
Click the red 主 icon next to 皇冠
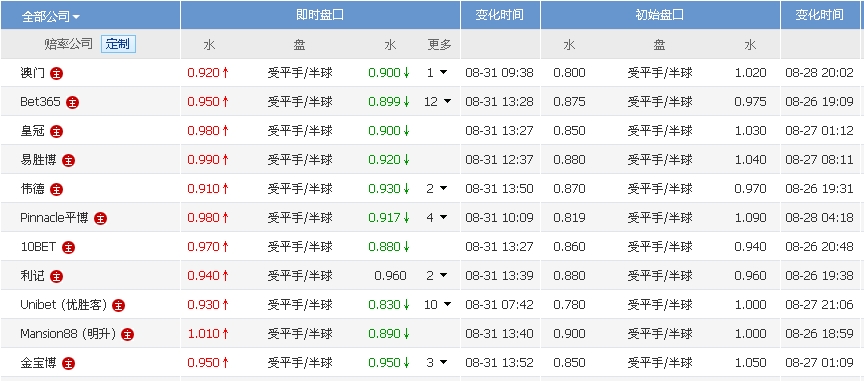point(56,131)
